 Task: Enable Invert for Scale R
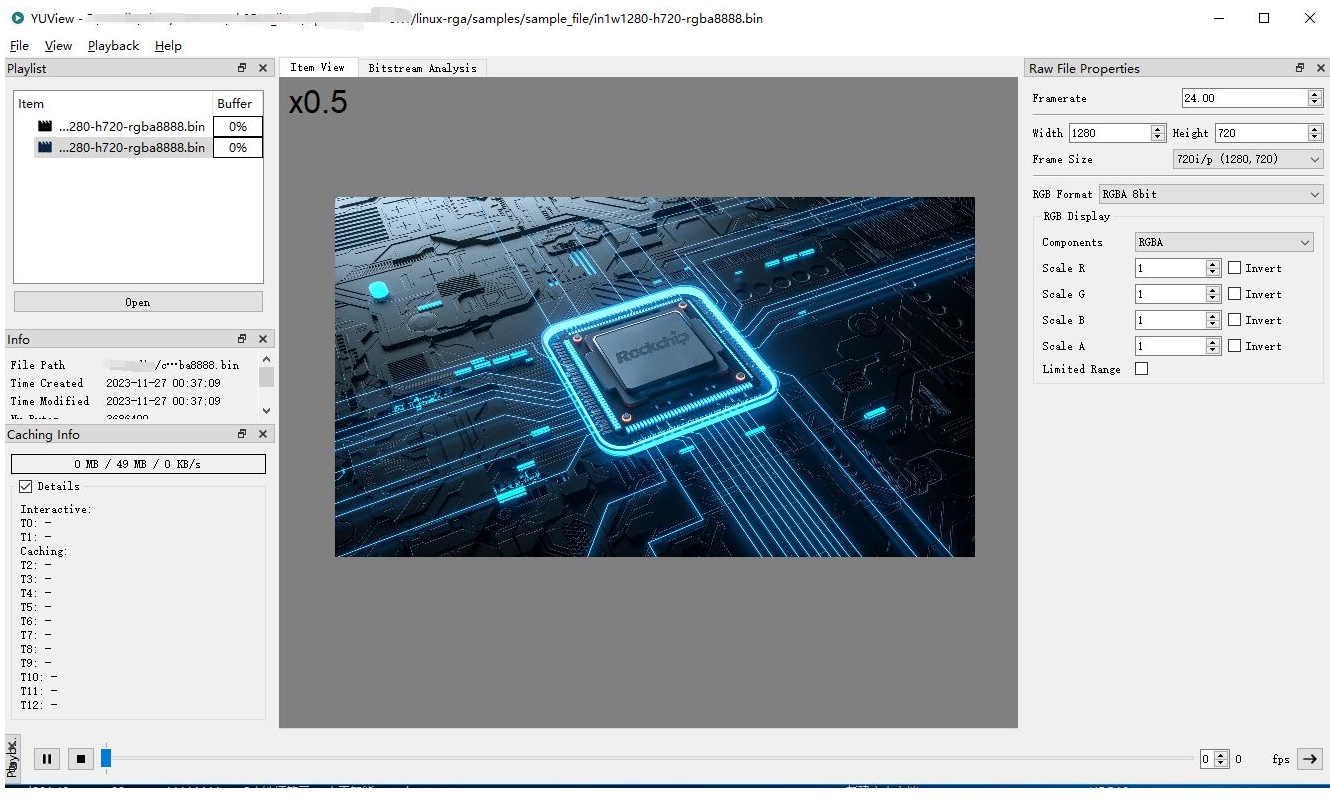tap(1235, 268)
